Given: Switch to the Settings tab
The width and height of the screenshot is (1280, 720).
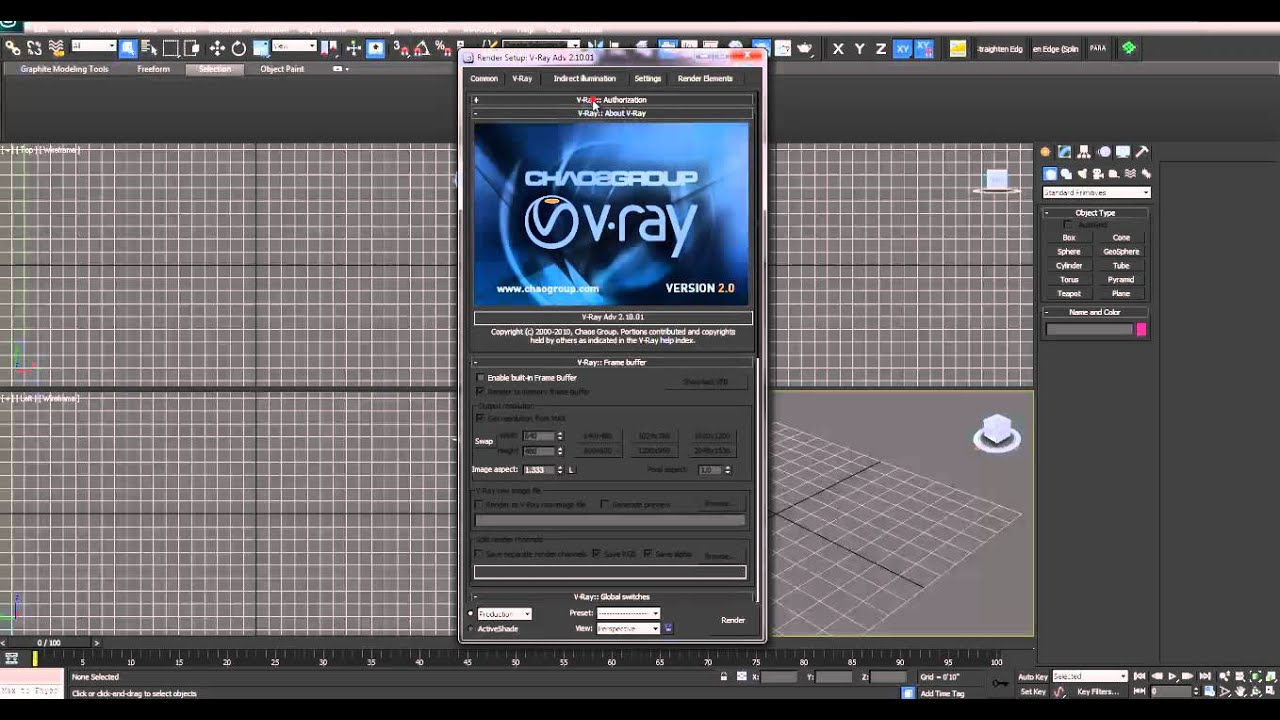Looking at the screenshot, I should (648, 79).
